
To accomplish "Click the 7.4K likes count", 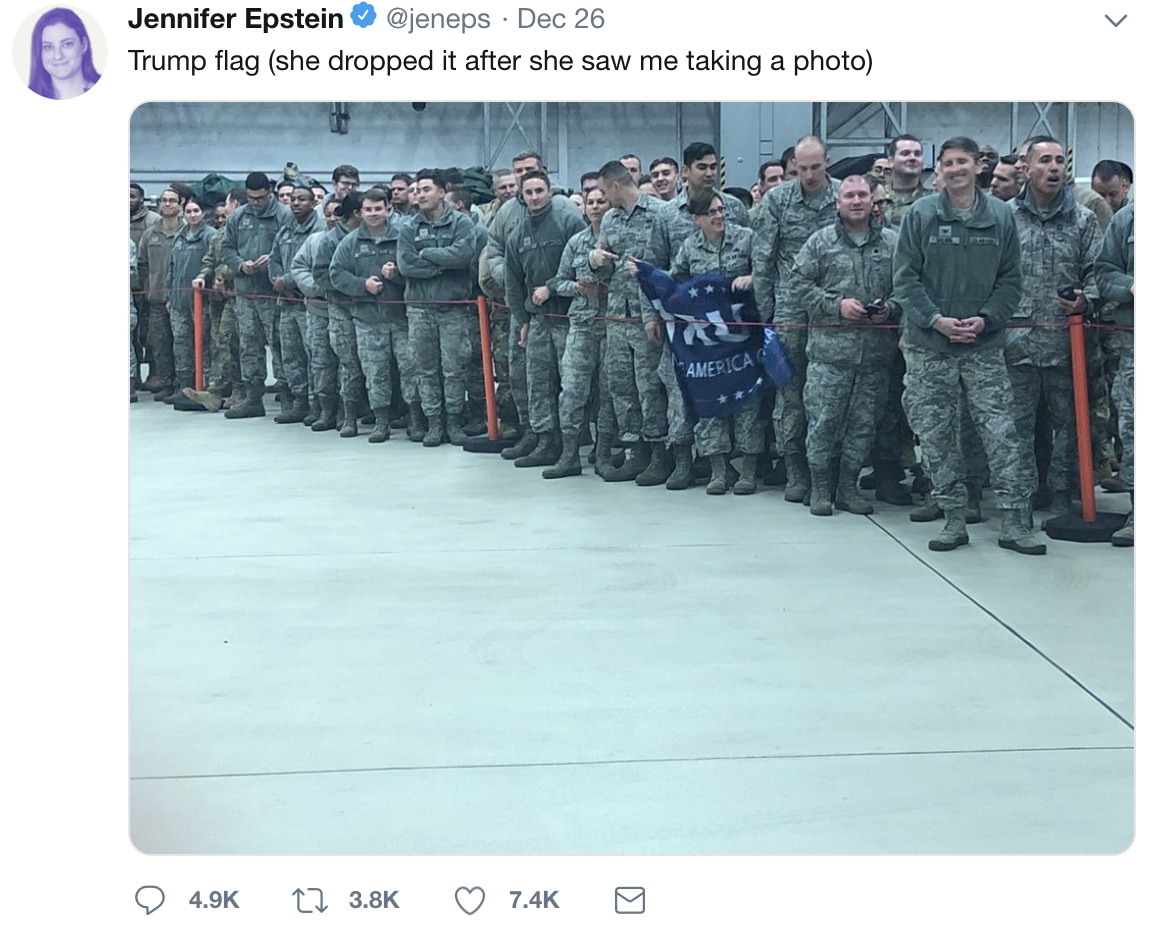I will (x=534, y=900).
